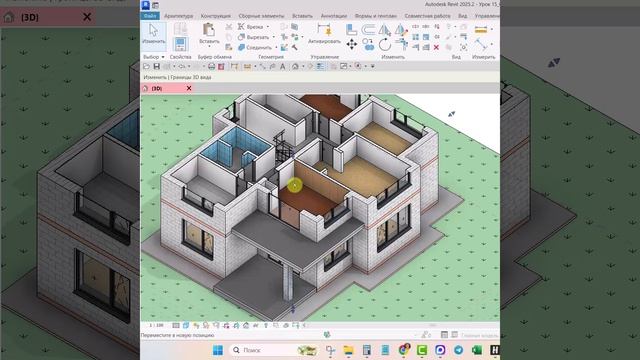Open the Вырезать dropdown arrow
This screenshot has width=640, height=360.
(x=273, y=37)
